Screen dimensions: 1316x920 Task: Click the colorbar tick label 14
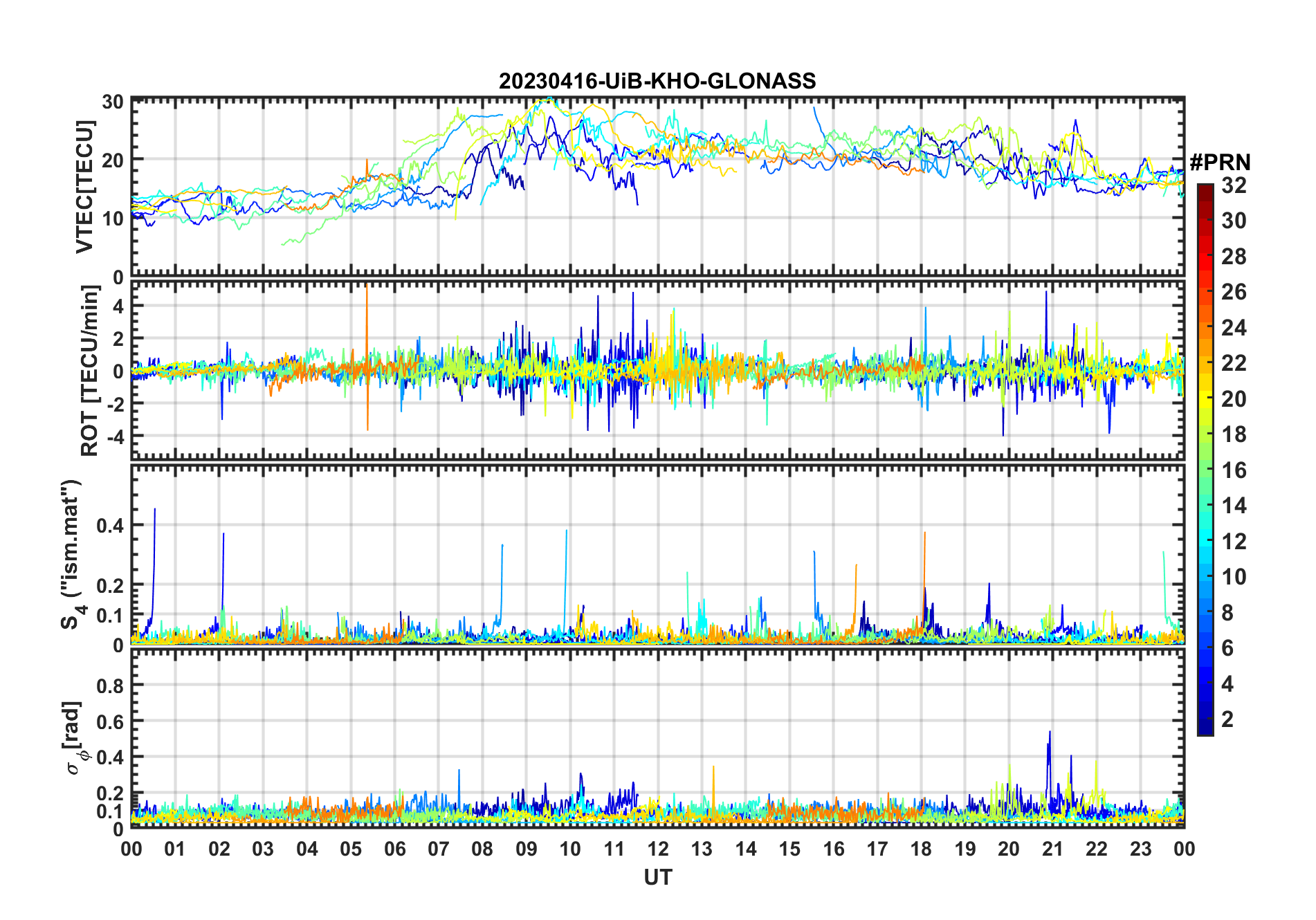pyautogui.click(x=1234, y=506)
